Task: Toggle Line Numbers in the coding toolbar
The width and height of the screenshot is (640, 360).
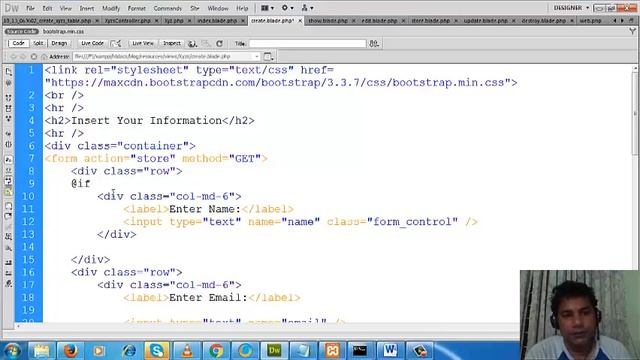Action: point(8,160)
